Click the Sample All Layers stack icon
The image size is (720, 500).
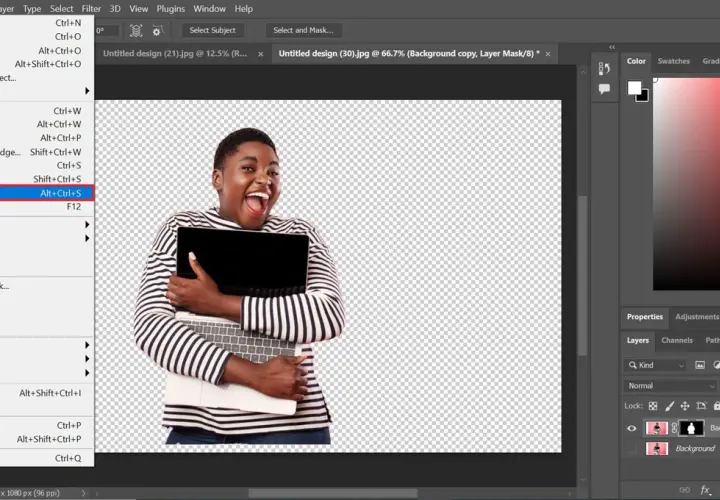coord(136,30)
